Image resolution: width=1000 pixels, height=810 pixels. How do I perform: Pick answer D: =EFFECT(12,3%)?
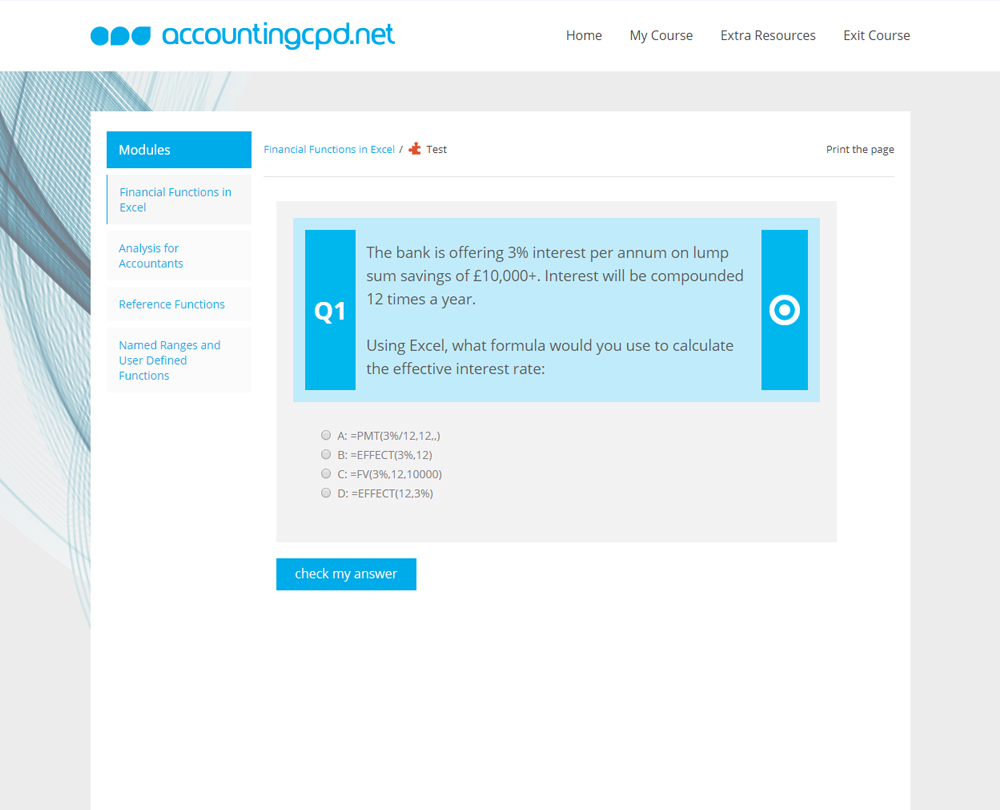[x=326, y=493]
